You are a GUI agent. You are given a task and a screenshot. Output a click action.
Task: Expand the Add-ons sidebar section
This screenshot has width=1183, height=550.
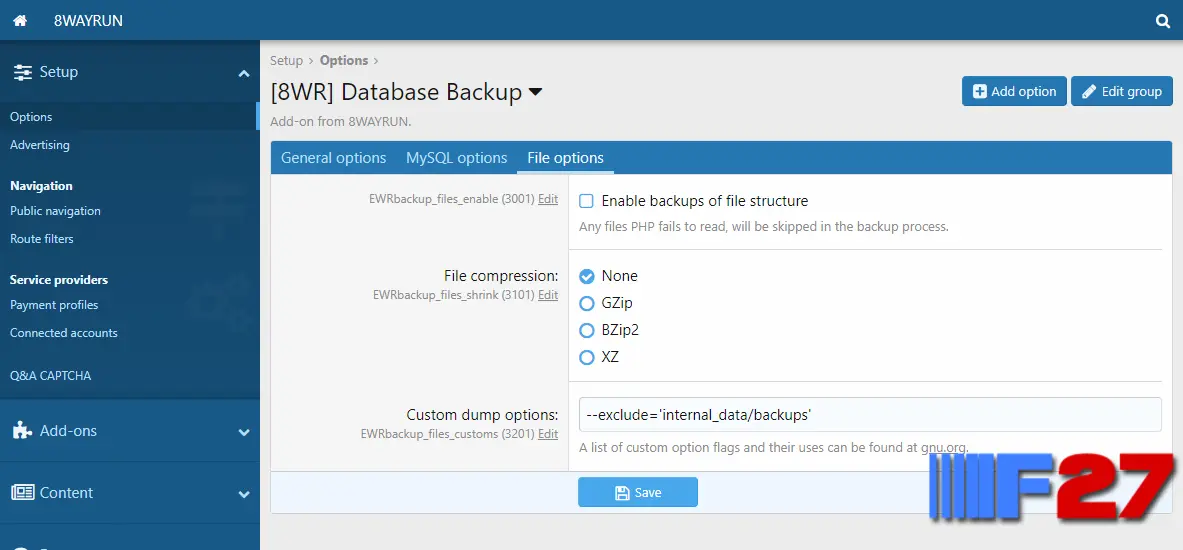[244, 432]
